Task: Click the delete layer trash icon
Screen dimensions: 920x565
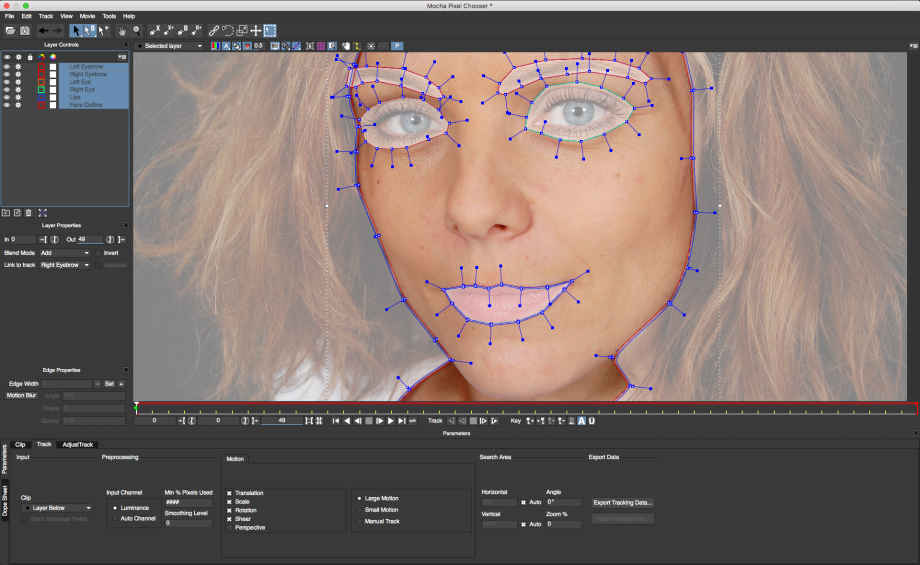Action: (x=28, y=213)
